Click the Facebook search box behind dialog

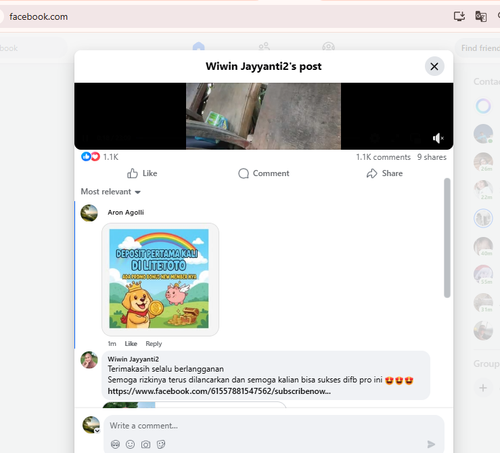tap(32, 48)
